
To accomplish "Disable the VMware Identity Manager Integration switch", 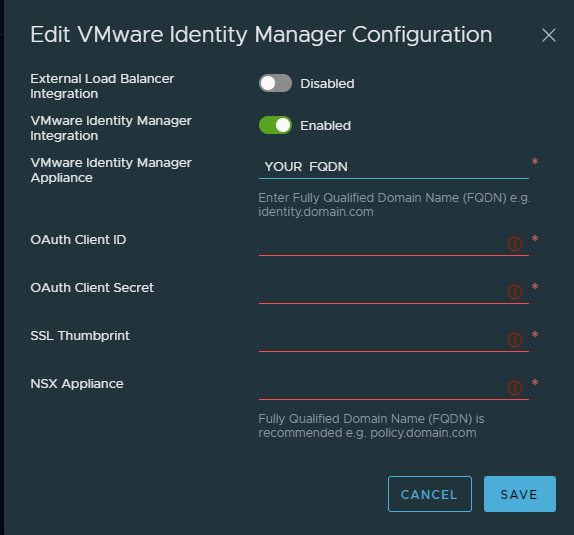I will (275, 125).
